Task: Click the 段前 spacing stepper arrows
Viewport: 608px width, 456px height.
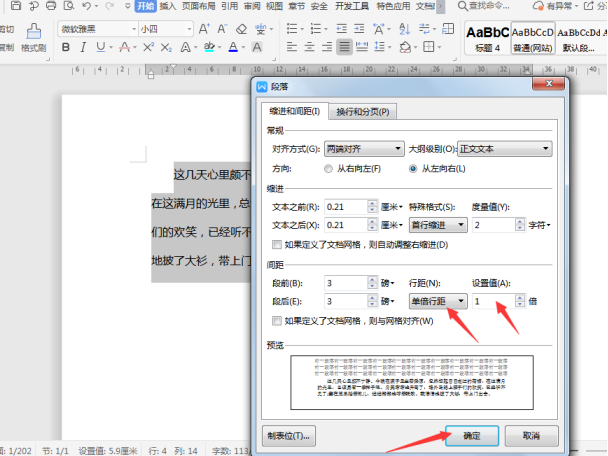Action: tap(372, 283)
